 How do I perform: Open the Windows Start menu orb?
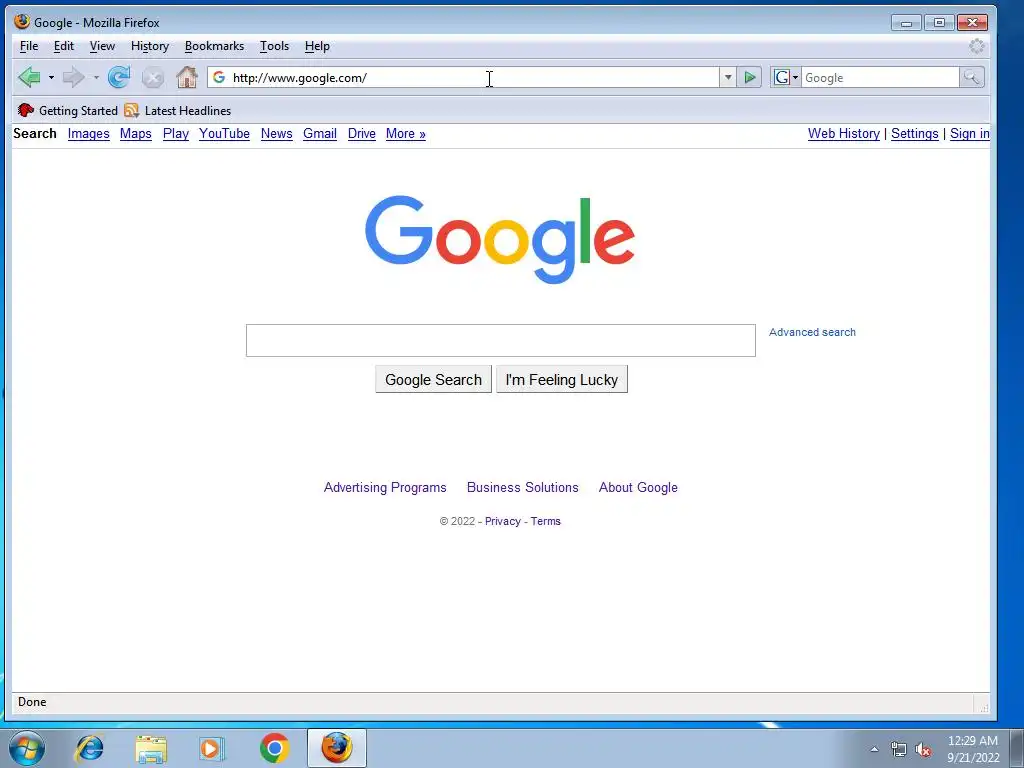[x=27, y=748]
